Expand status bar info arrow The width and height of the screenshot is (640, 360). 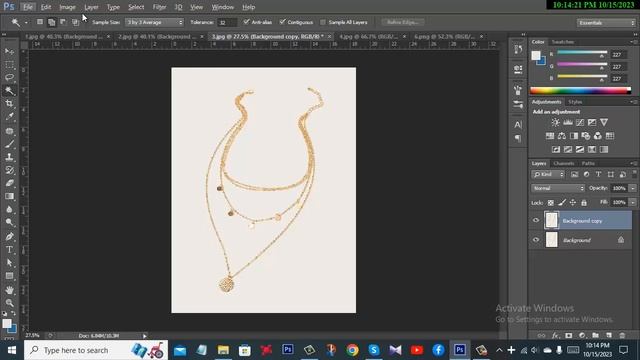click(x=144, y=336)
